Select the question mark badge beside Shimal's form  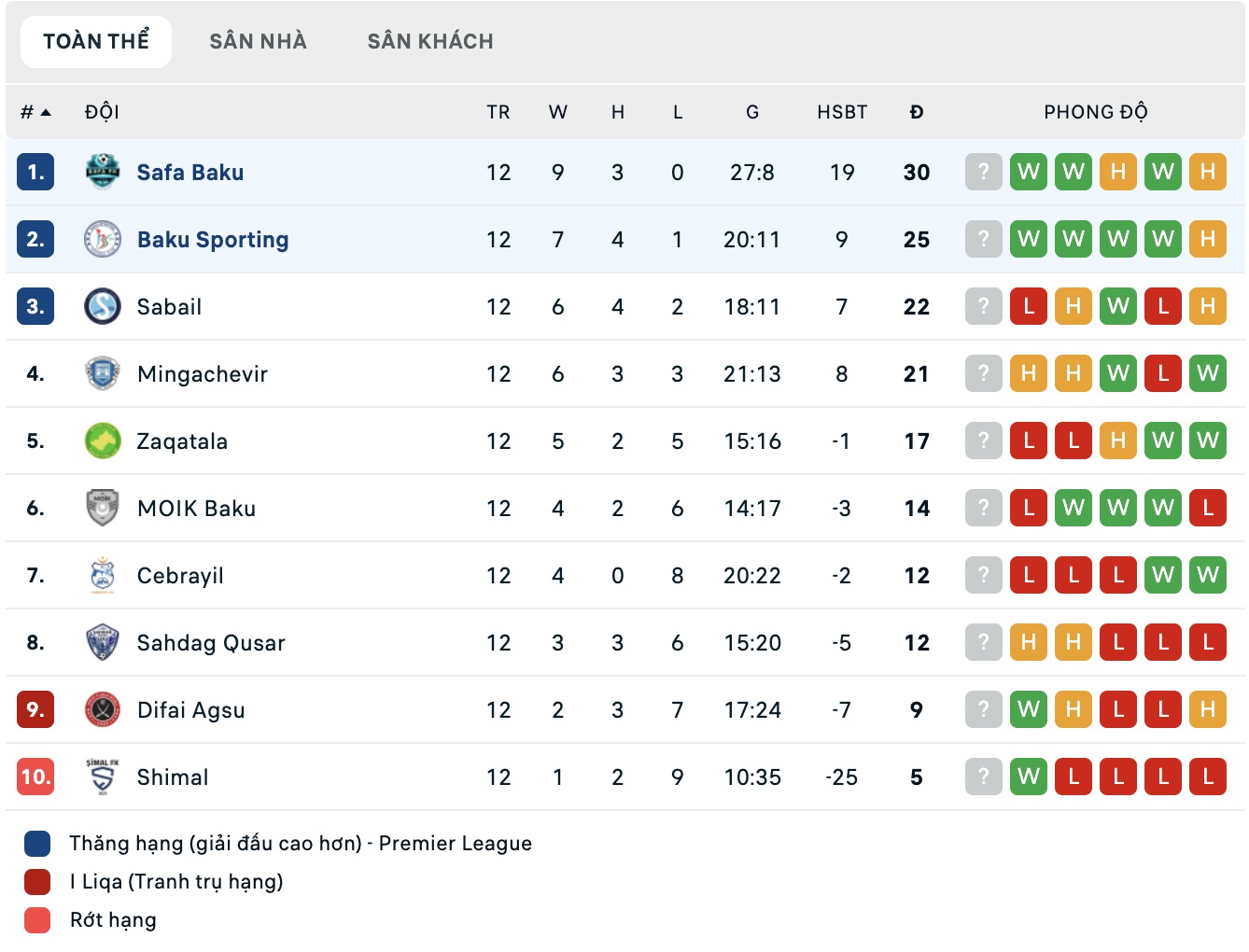point(983,777)
